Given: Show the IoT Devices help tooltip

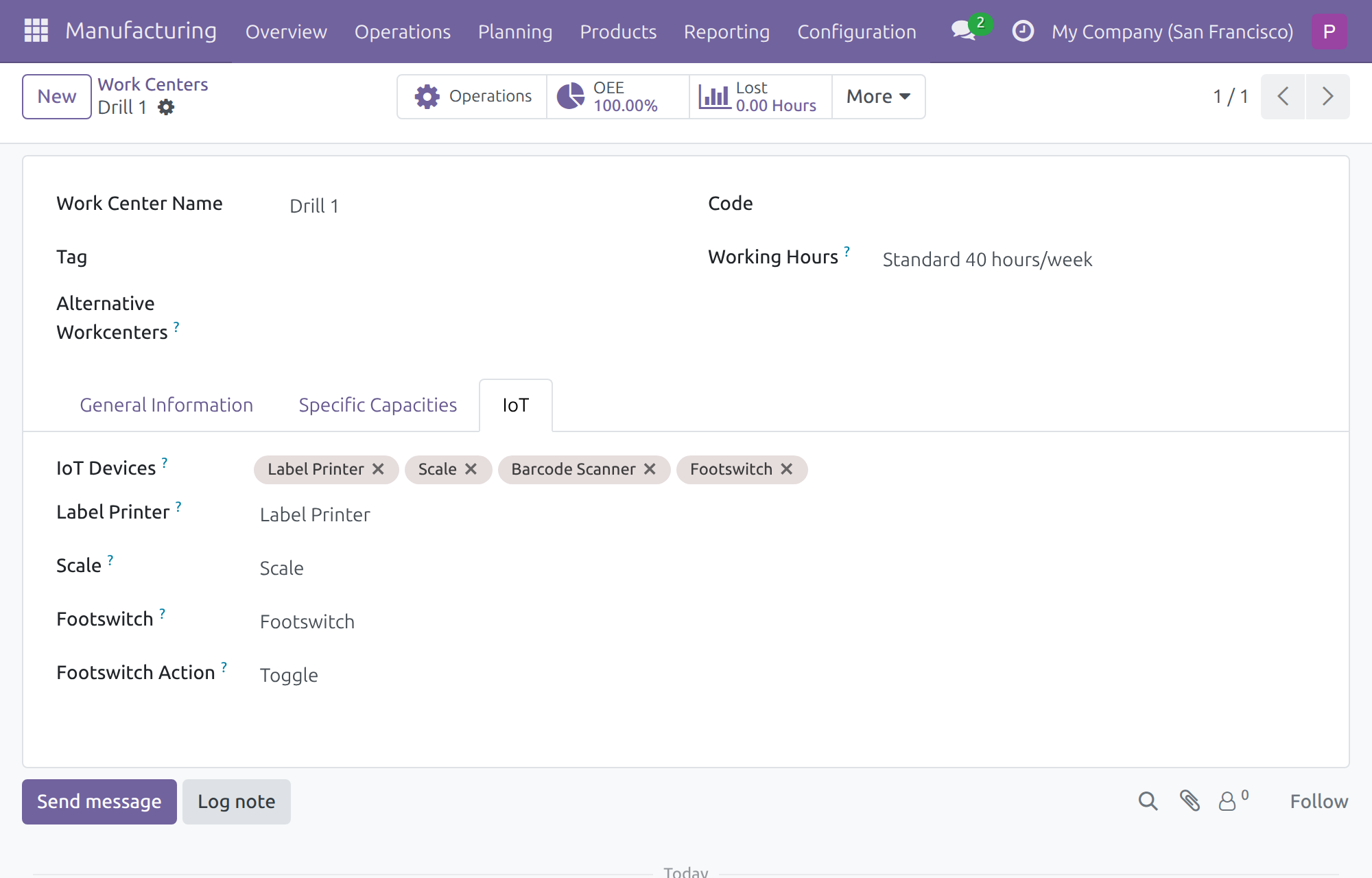Looking at the screenshot, I should (165, 463).
